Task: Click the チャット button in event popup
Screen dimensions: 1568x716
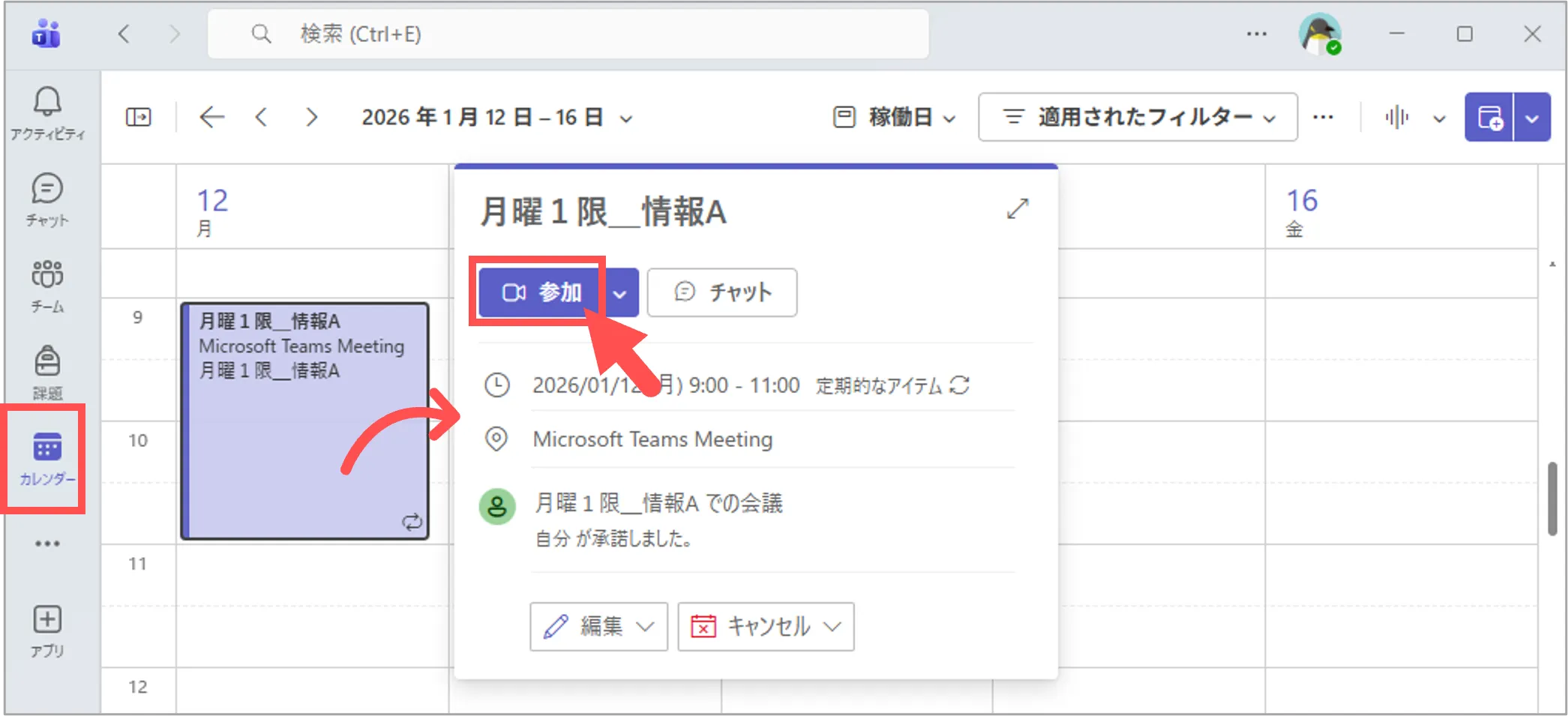Action: point(722,292)
